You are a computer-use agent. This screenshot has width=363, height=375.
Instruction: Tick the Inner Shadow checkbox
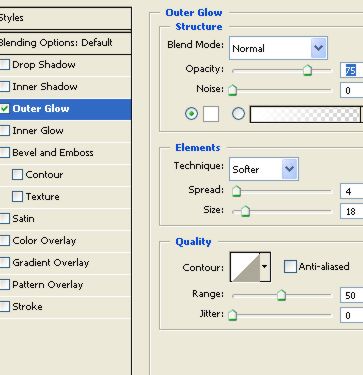click(4, 86)
